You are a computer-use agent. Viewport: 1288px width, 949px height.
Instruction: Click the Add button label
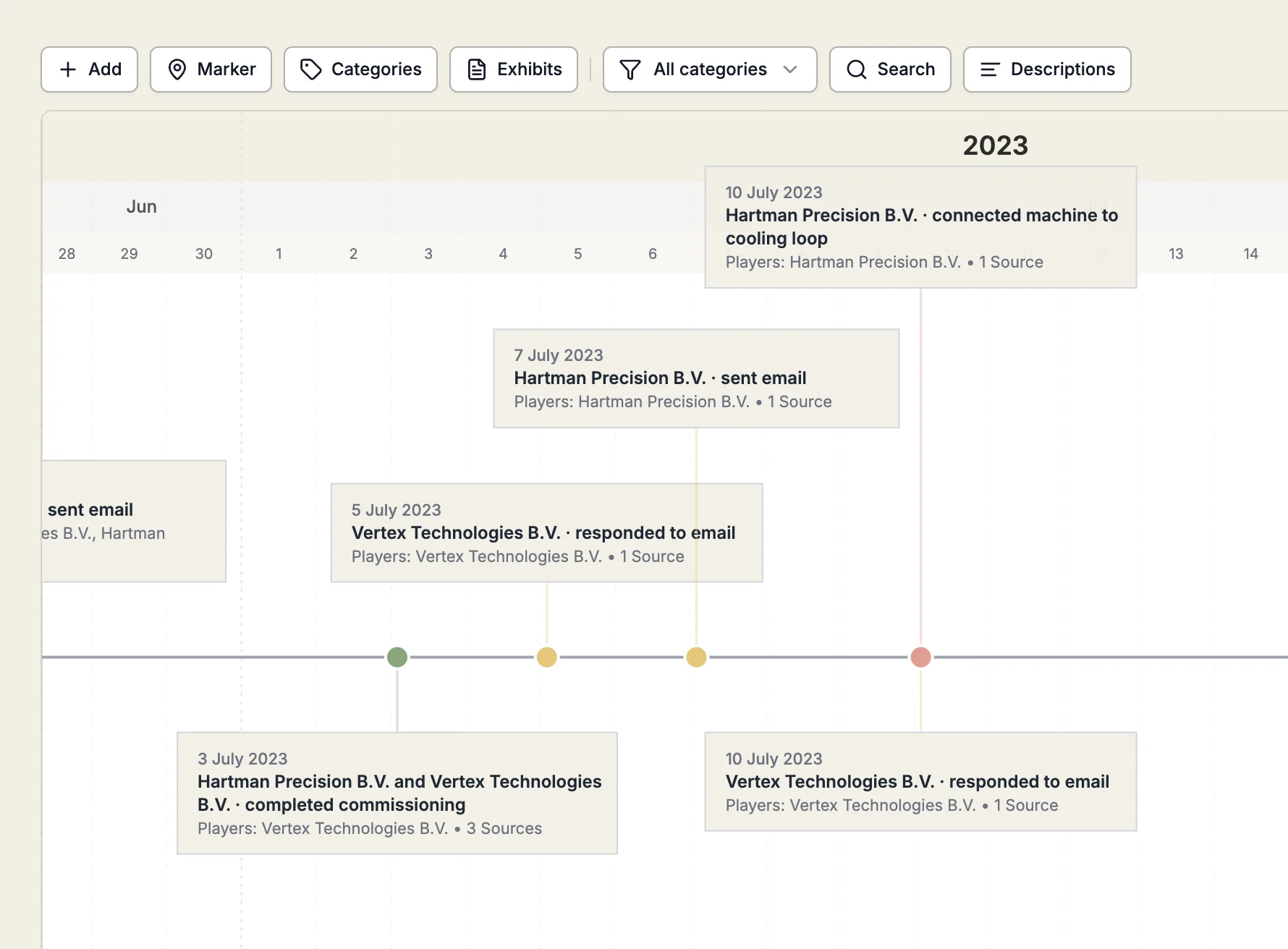(105, 69)
